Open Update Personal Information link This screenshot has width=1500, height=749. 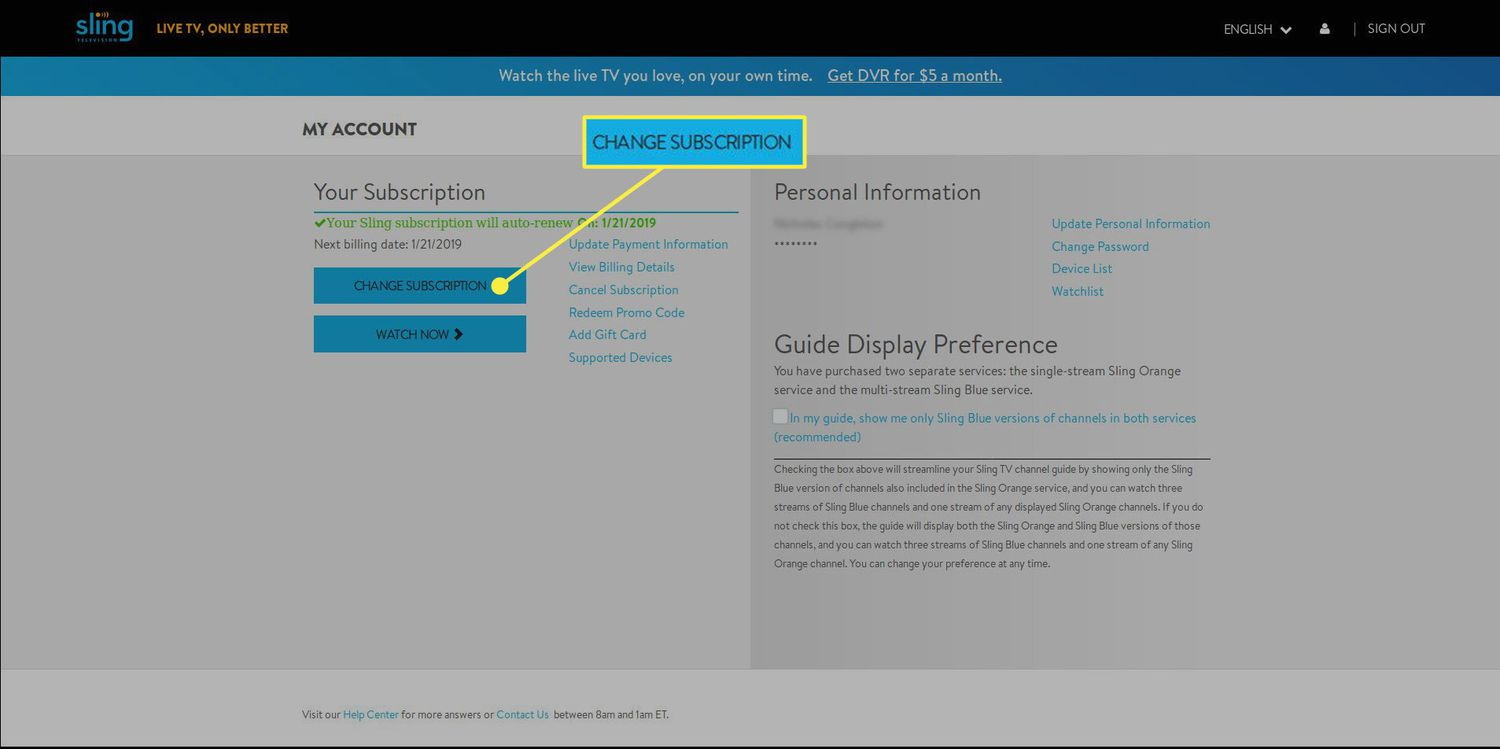(1131, 224)
